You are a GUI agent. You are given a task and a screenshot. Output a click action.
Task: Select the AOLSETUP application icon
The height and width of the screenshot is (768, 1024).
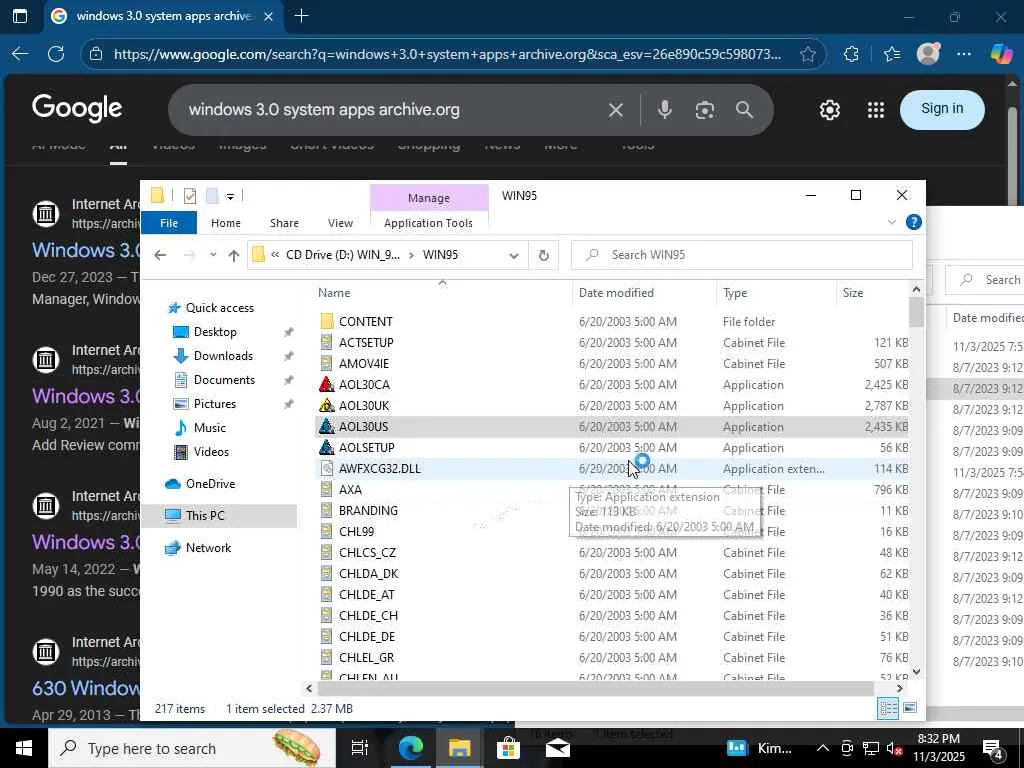[327, 447]
